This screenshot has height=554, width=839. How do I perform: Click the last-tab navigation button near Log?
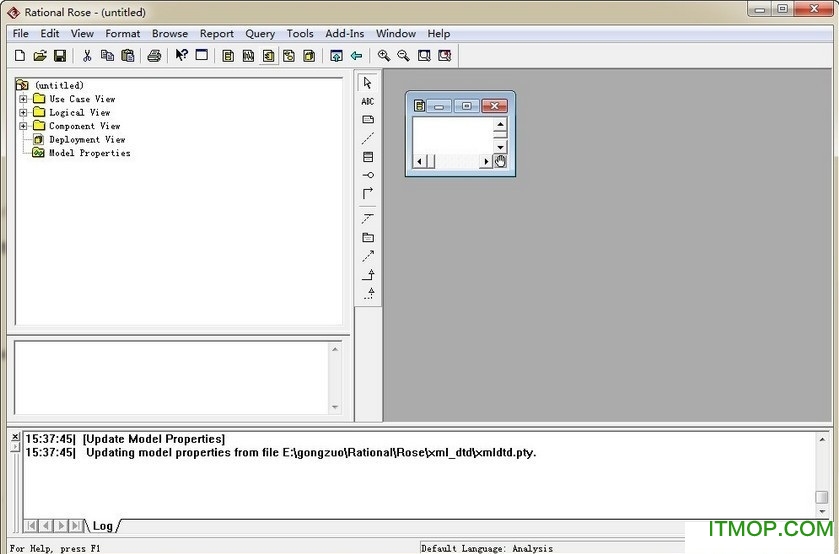pyautogui.click(x=77, y=526)
